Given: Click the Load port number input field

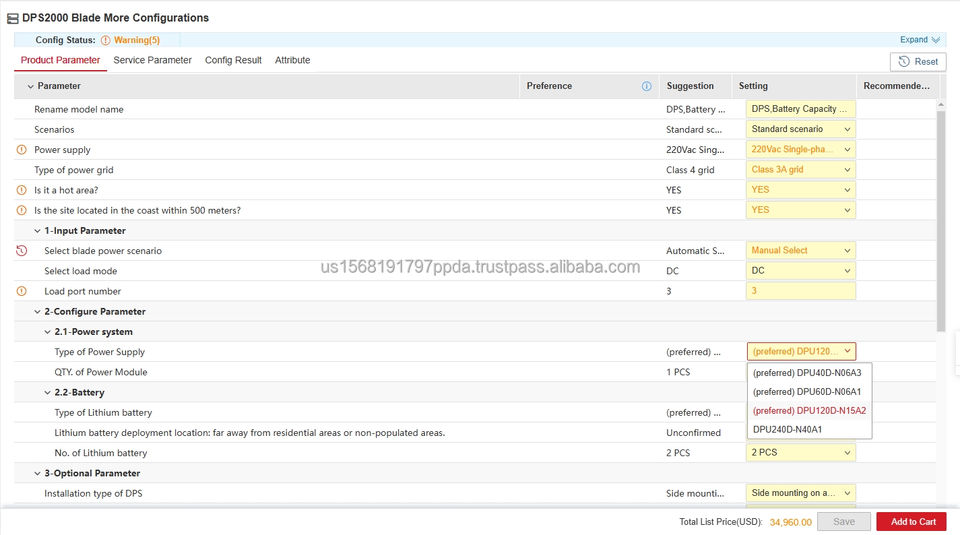Looking at the screenshot, I should pyautogui.click(x=801, y=291).
